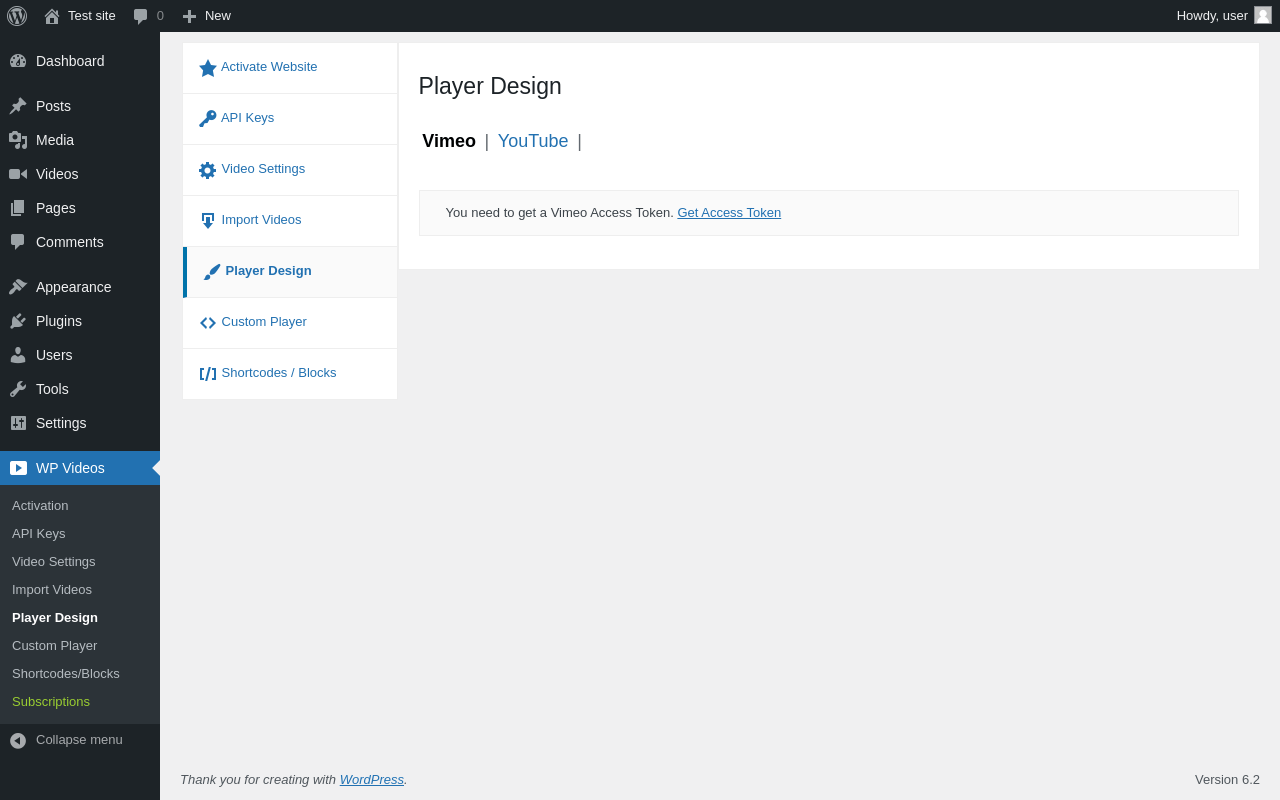Viewport: 1280px width, 800px height.
Task: Open API Keys in WP Videos submenu
Action: pos(39,533)
